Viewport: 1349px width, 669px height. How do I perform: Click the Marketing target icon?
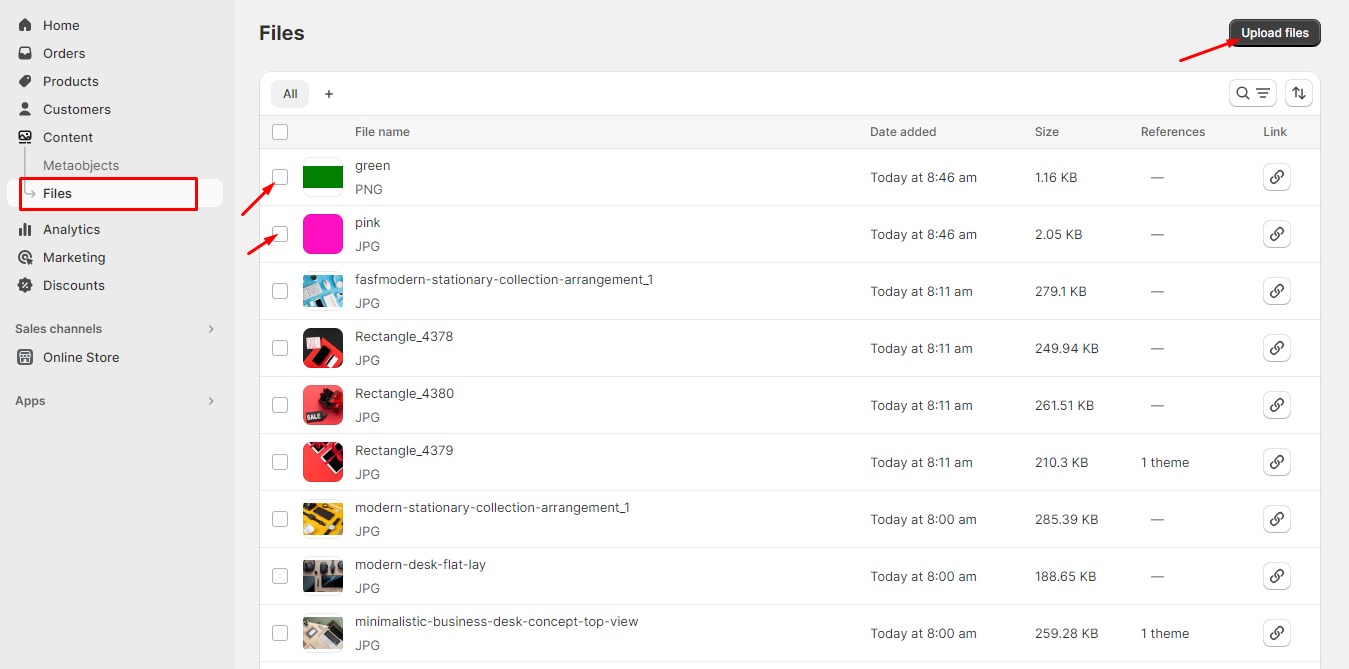(25, 257)
